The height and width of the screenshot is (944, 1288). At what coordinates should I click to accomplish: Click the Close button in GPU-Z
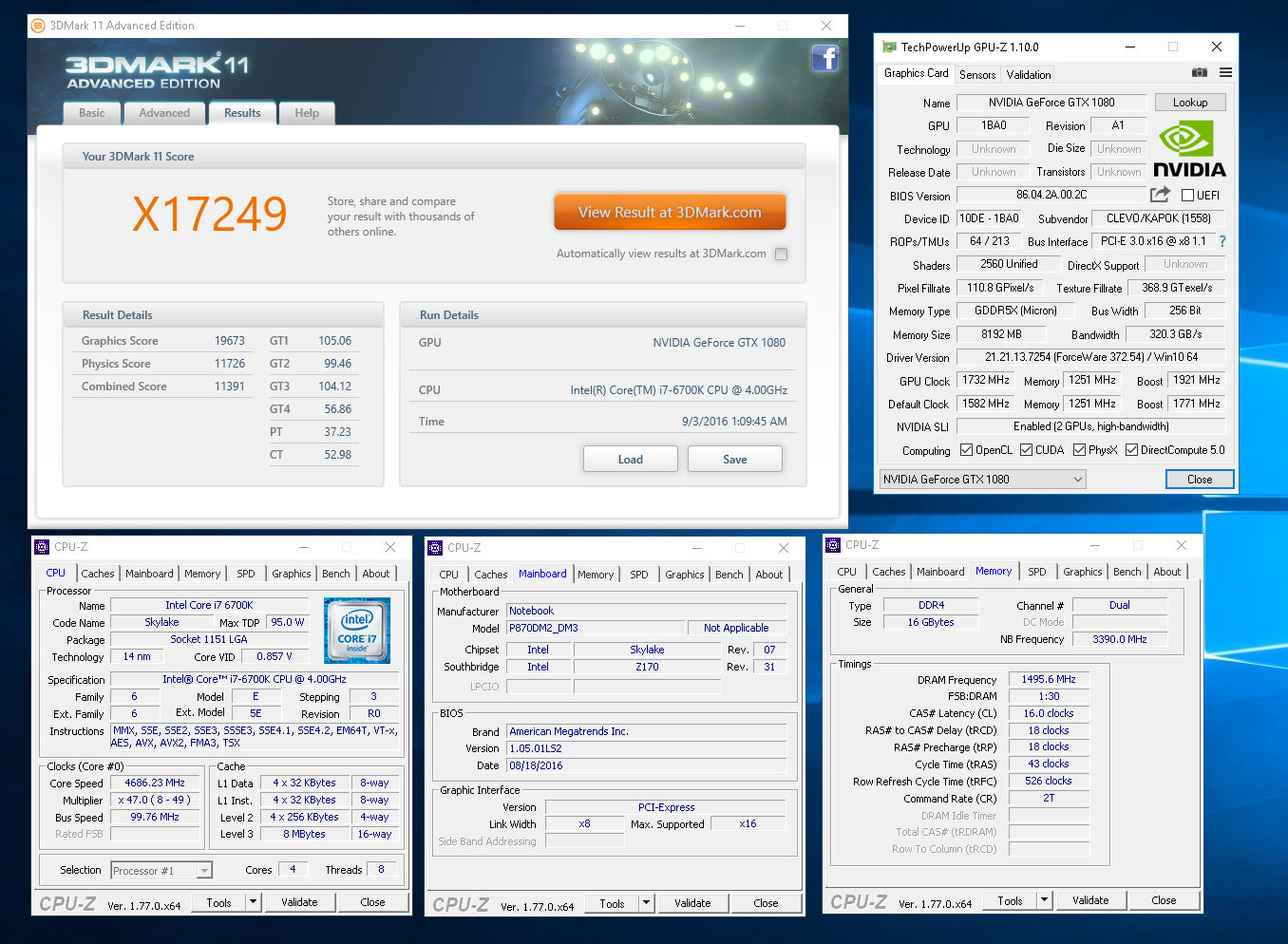click(x=1200, y=480)
